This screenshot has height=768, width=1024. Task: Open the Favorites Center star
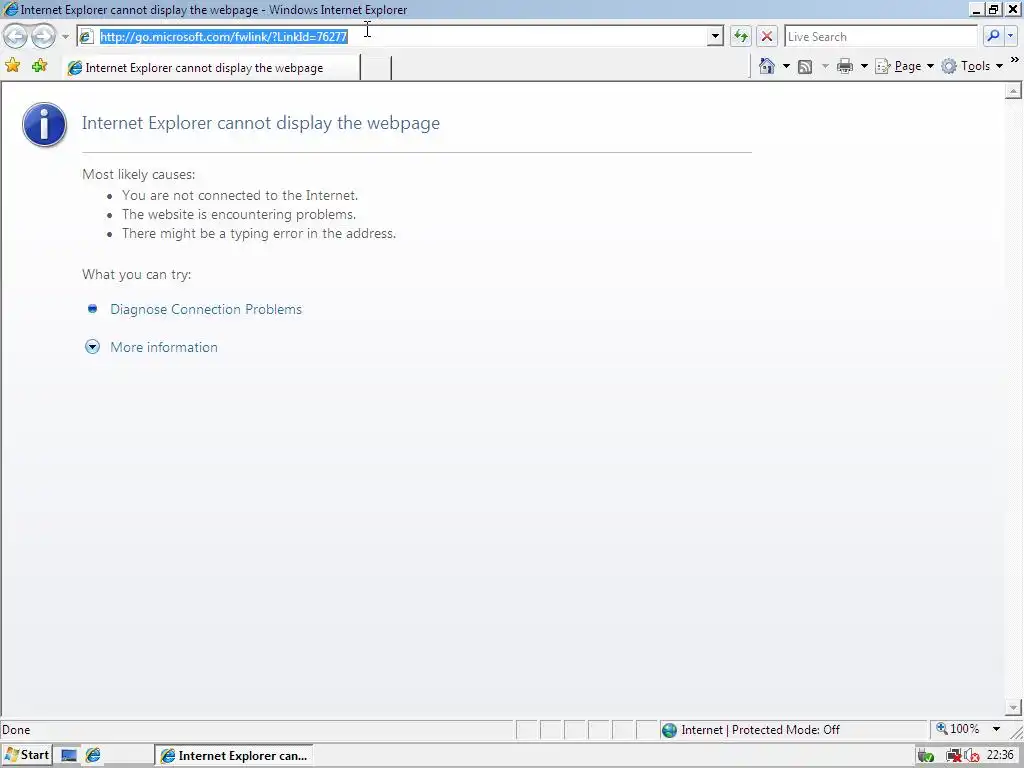[12, 66]
